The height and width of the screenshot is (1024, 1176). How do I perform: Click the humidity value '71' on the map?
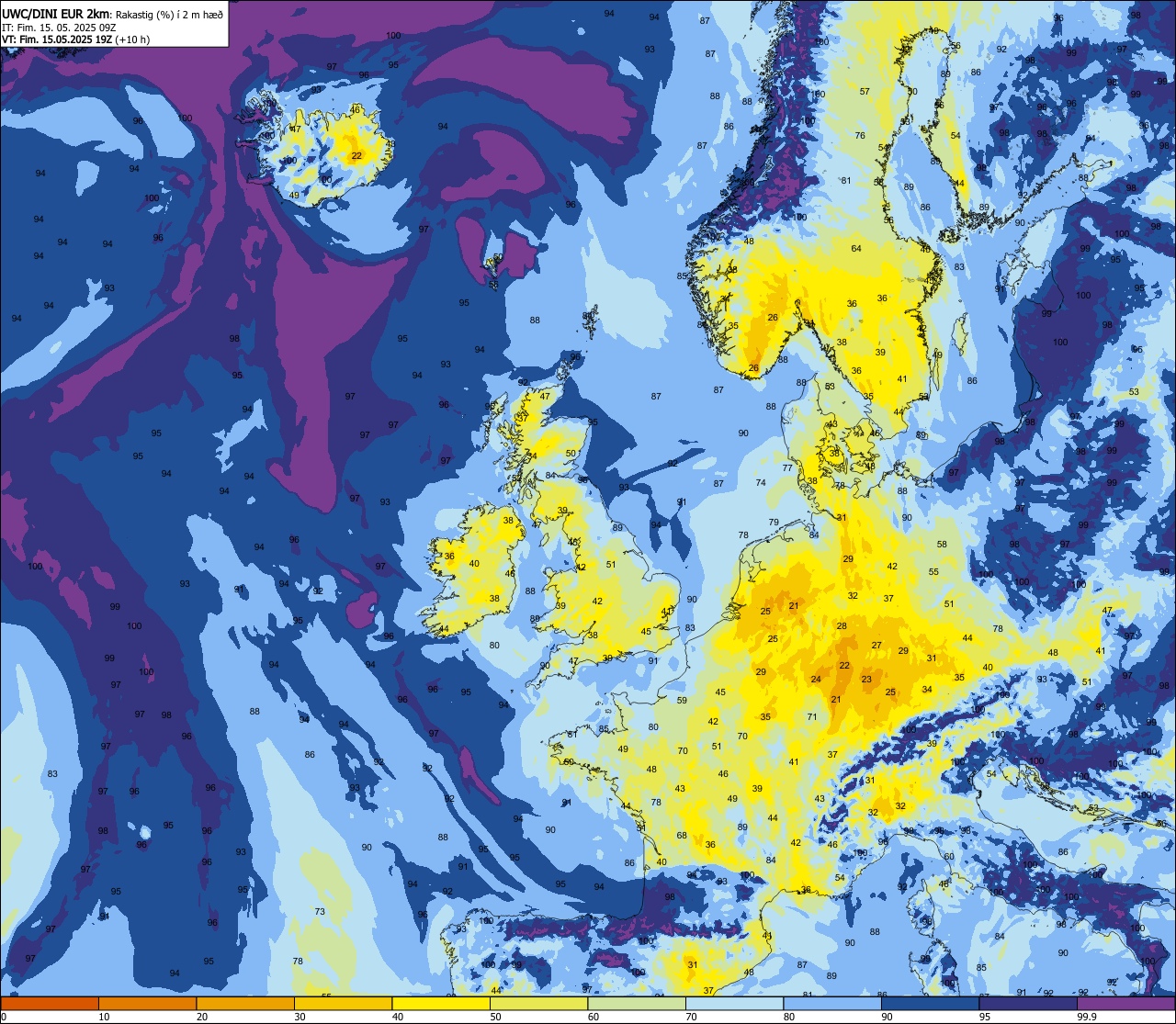tap(812, 717)
